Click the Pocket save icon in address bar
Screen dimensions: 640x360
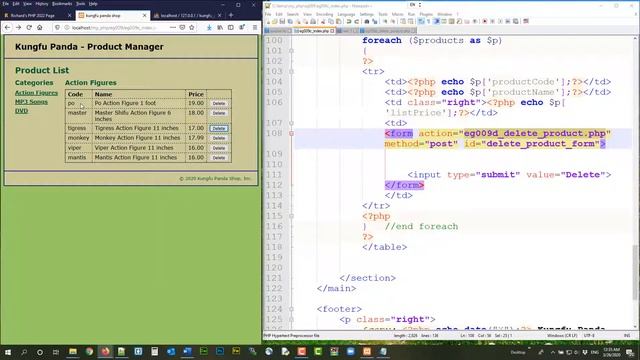coord(182,27)
